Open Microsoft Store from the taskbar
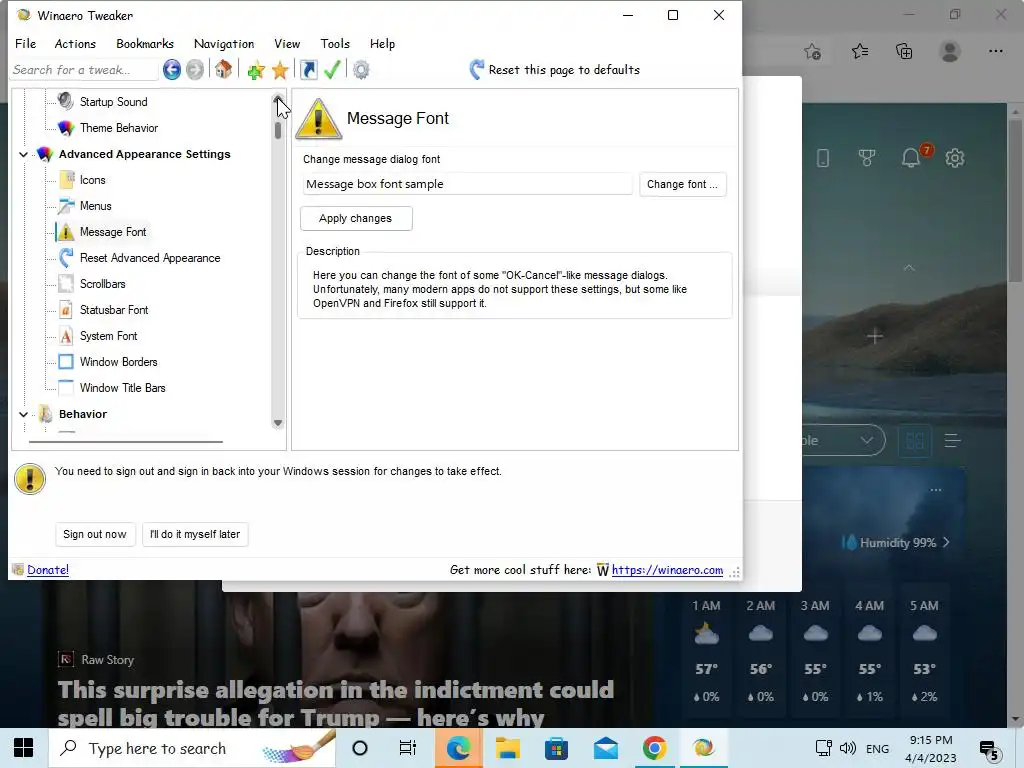Image resolution: width=1024 pixels, height=768 pixels. click(x=556, y=748)
